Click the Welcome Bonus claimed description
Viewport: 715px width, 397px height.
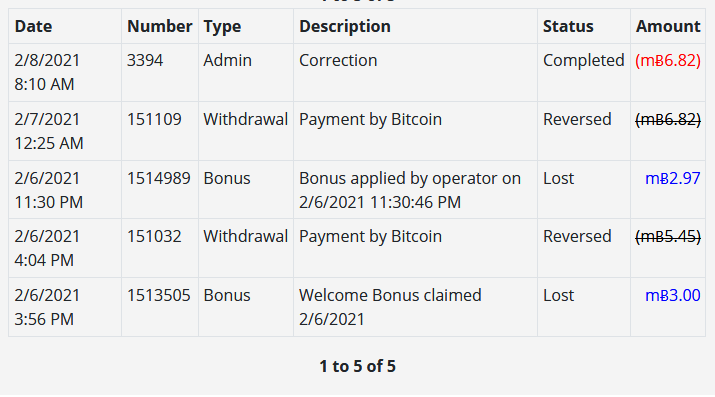tap(390, 307)
